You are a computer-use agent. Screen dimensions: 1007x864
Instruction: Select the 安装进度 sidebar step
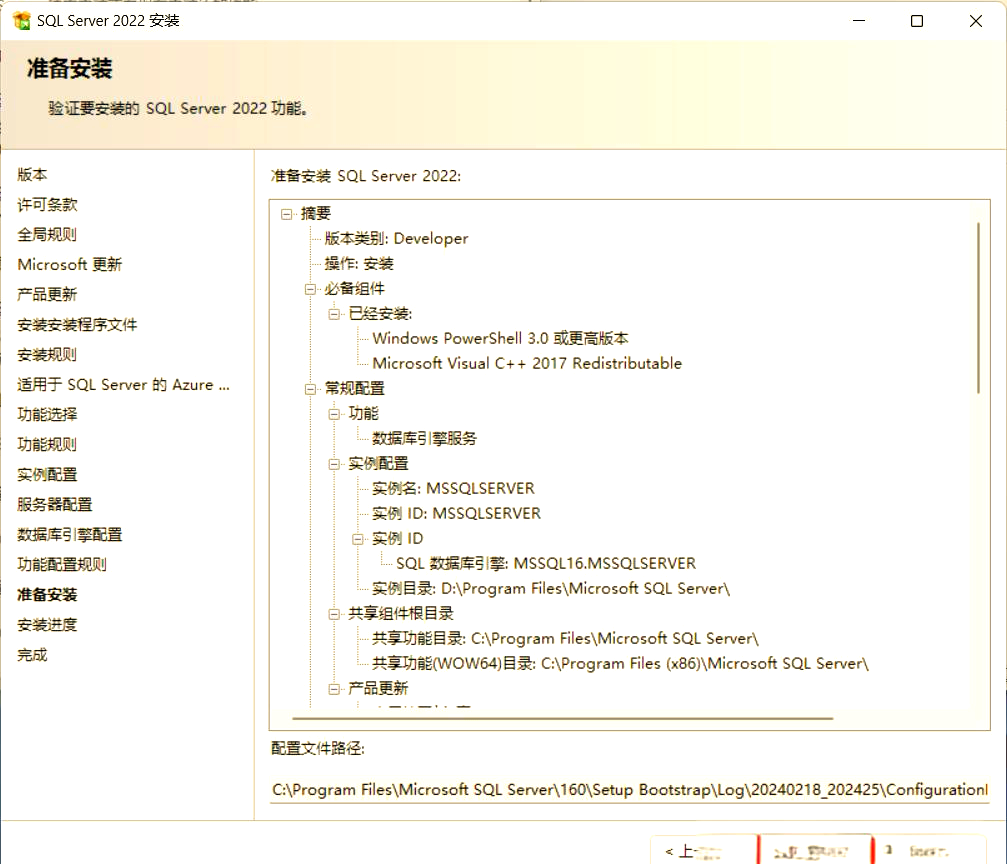(47, 624)
